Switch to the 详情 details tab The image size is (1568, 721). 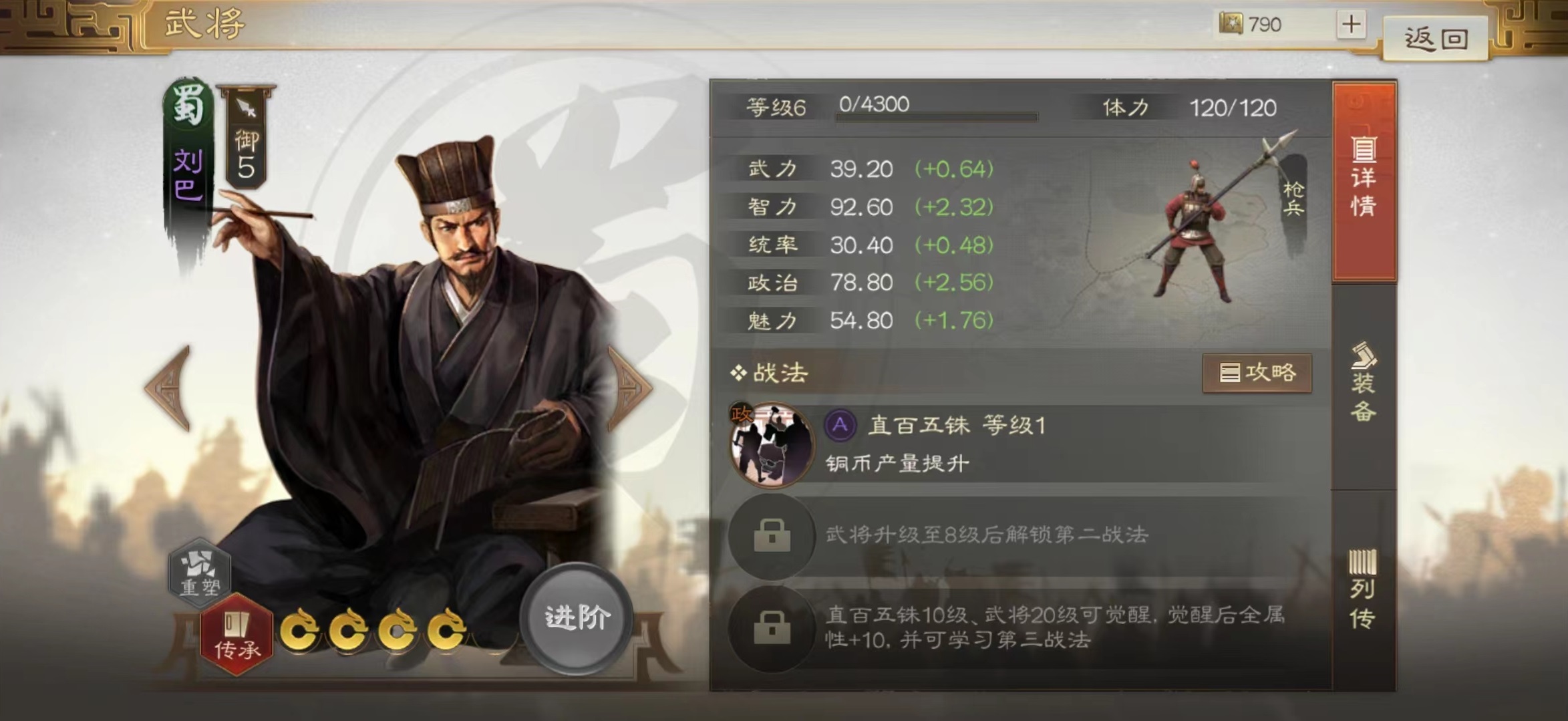pyautogui.click(x=1363, y=180)
